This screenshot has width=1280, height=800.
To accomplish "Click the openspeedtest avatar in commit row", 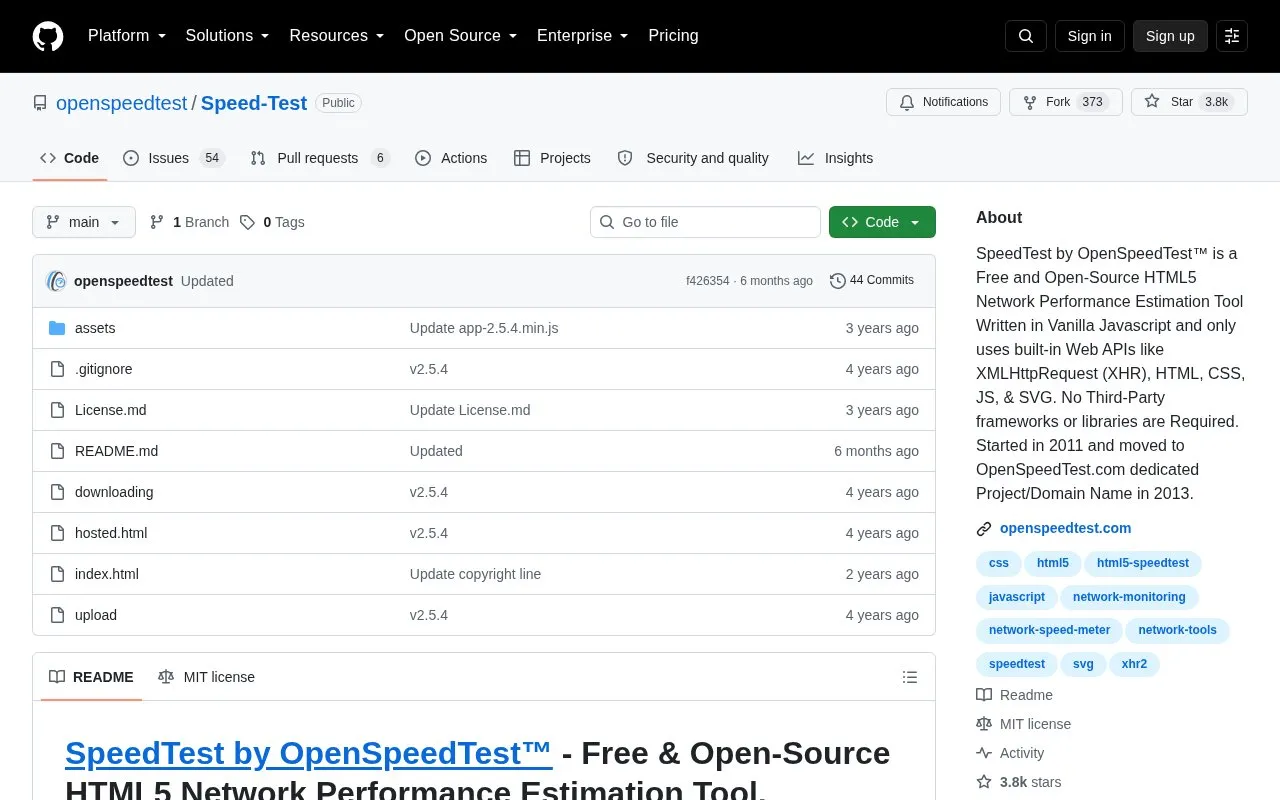I will (57, 281).
